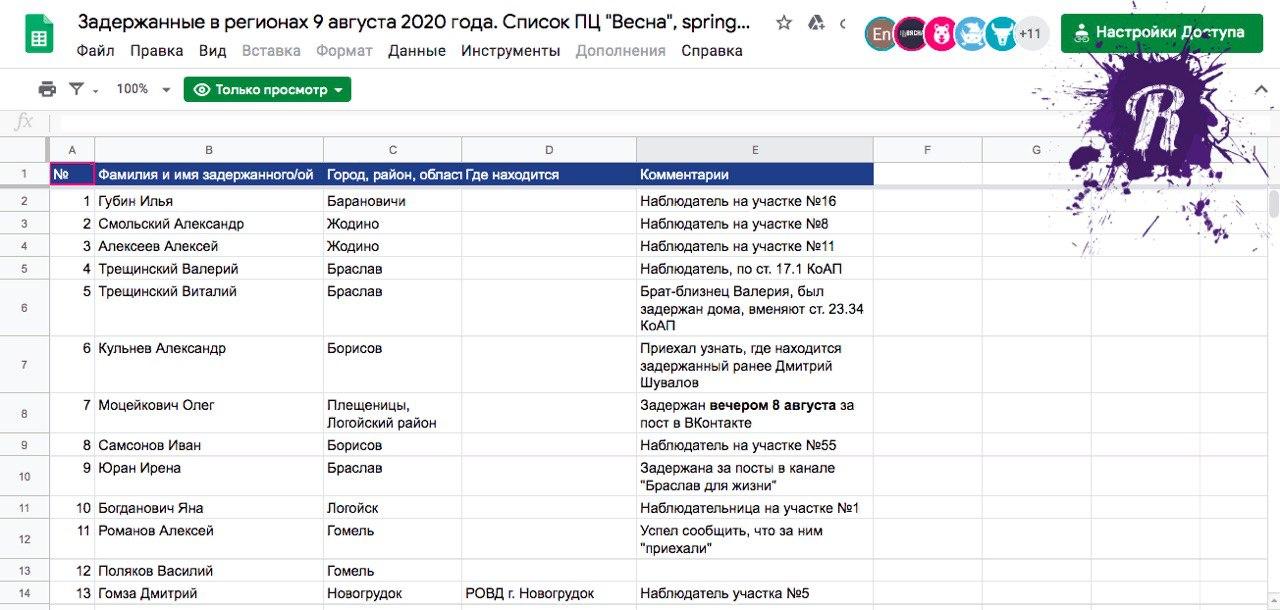
Task: Open the Справка menu
Action: tap(712, 51)
